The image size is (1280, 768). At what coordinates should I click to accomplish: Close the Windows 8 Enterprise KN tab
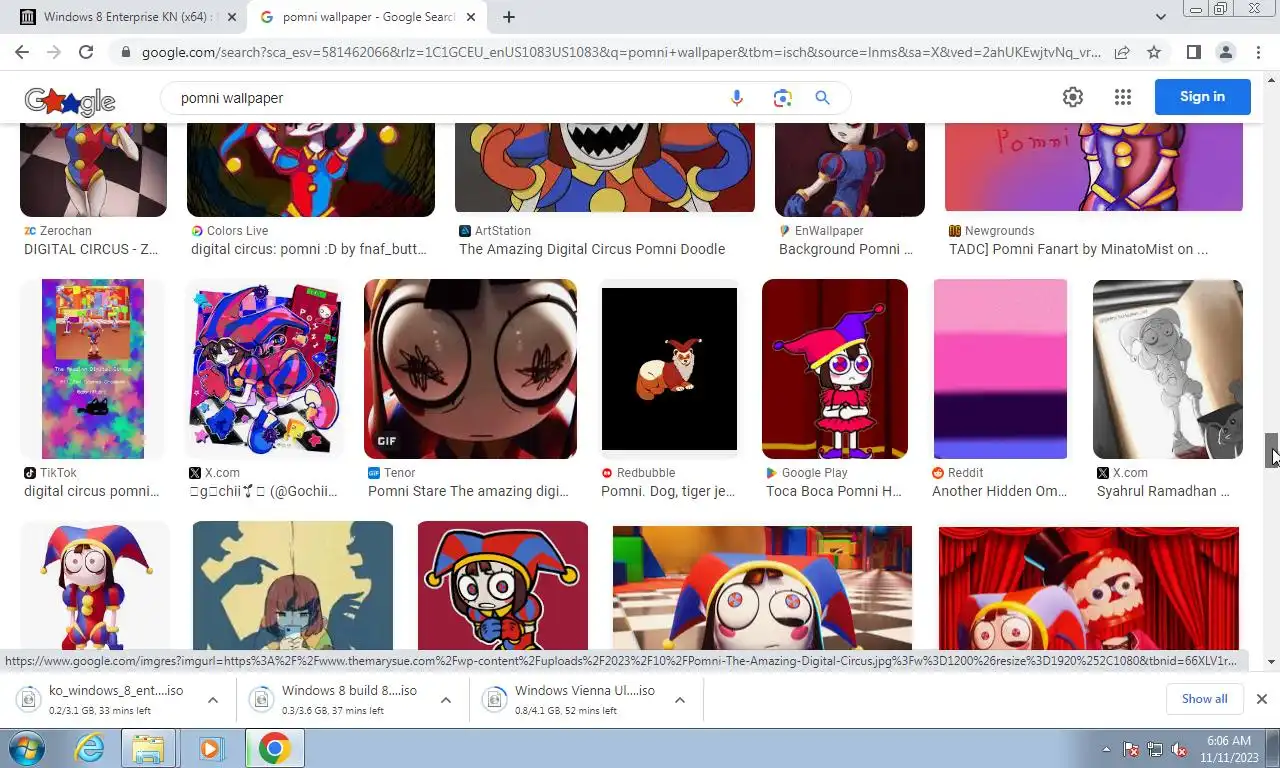pos(232,17)
